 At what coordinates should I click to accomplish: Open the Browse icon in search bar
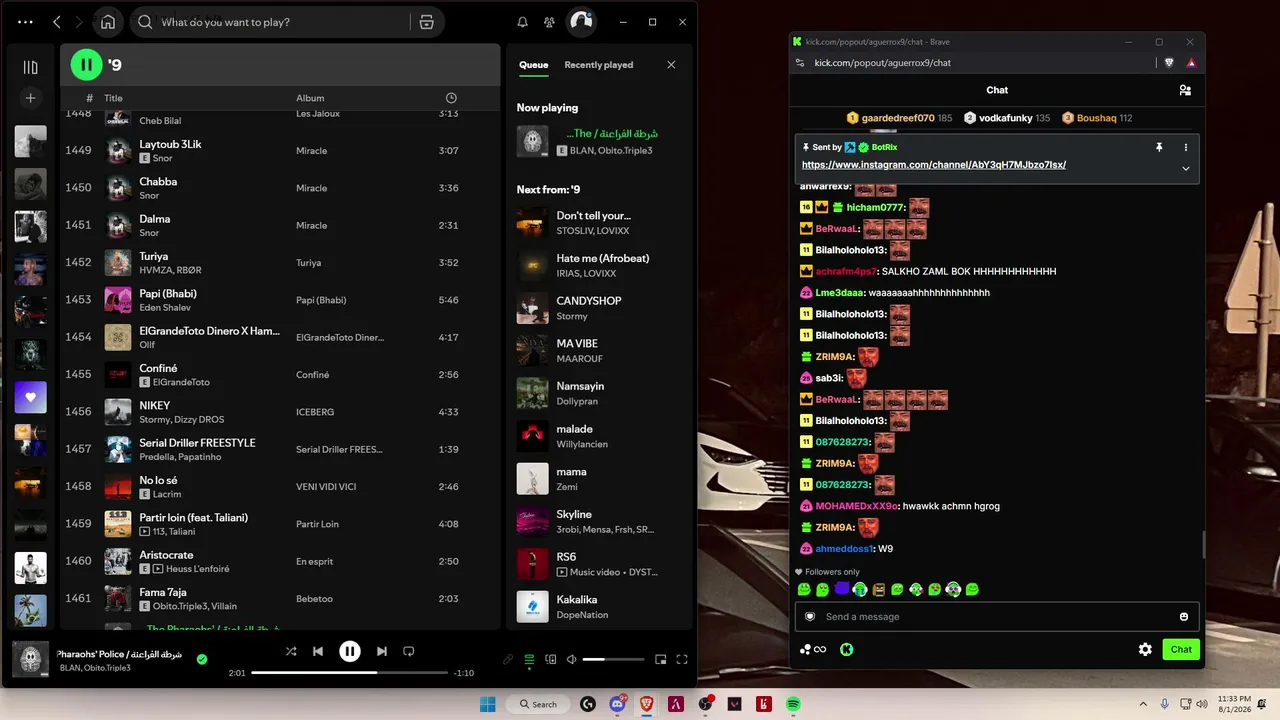click(426, 22)
